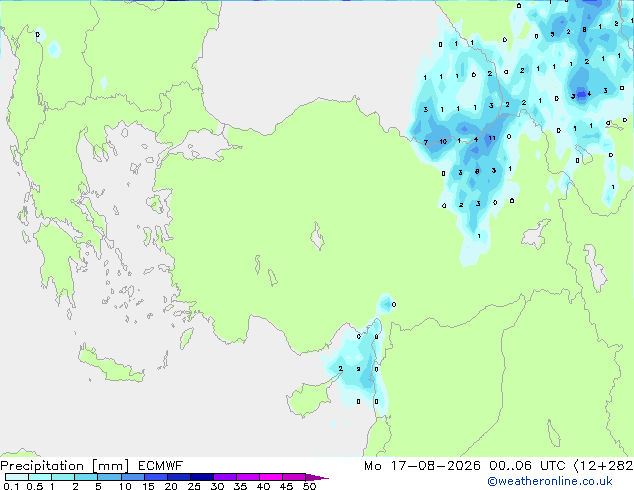This screenshot has height=490, width=634.
Task: Click the 40–45 mm magenta legend swatch
Action: coord(271,477)
